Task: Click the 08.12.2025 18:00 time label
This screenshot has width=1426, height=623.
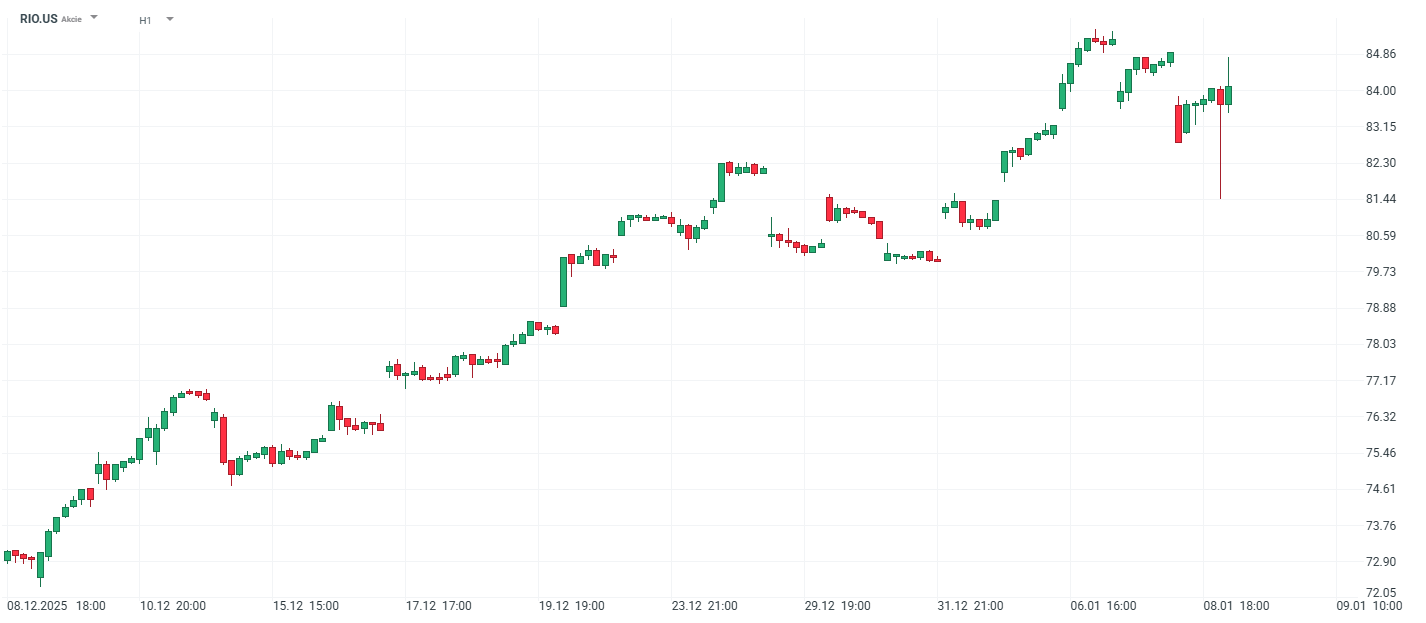Action: [56, 606]
